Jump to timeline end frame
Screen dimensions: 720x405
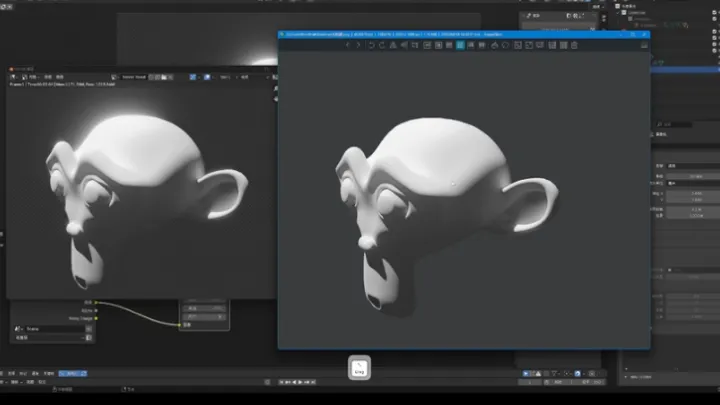(314, 382)
